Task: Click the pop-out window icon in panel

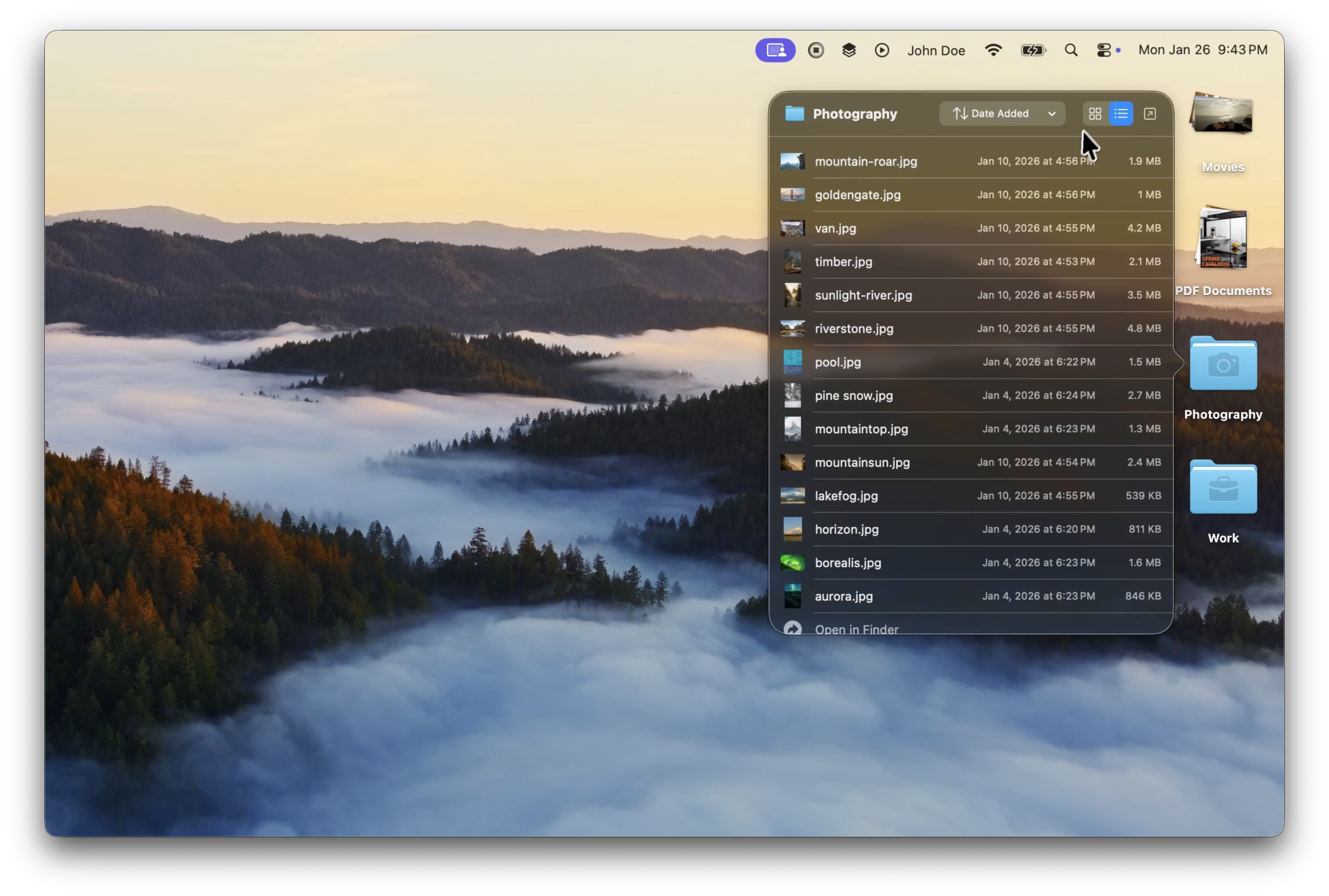Action: tap(1150, 114)
